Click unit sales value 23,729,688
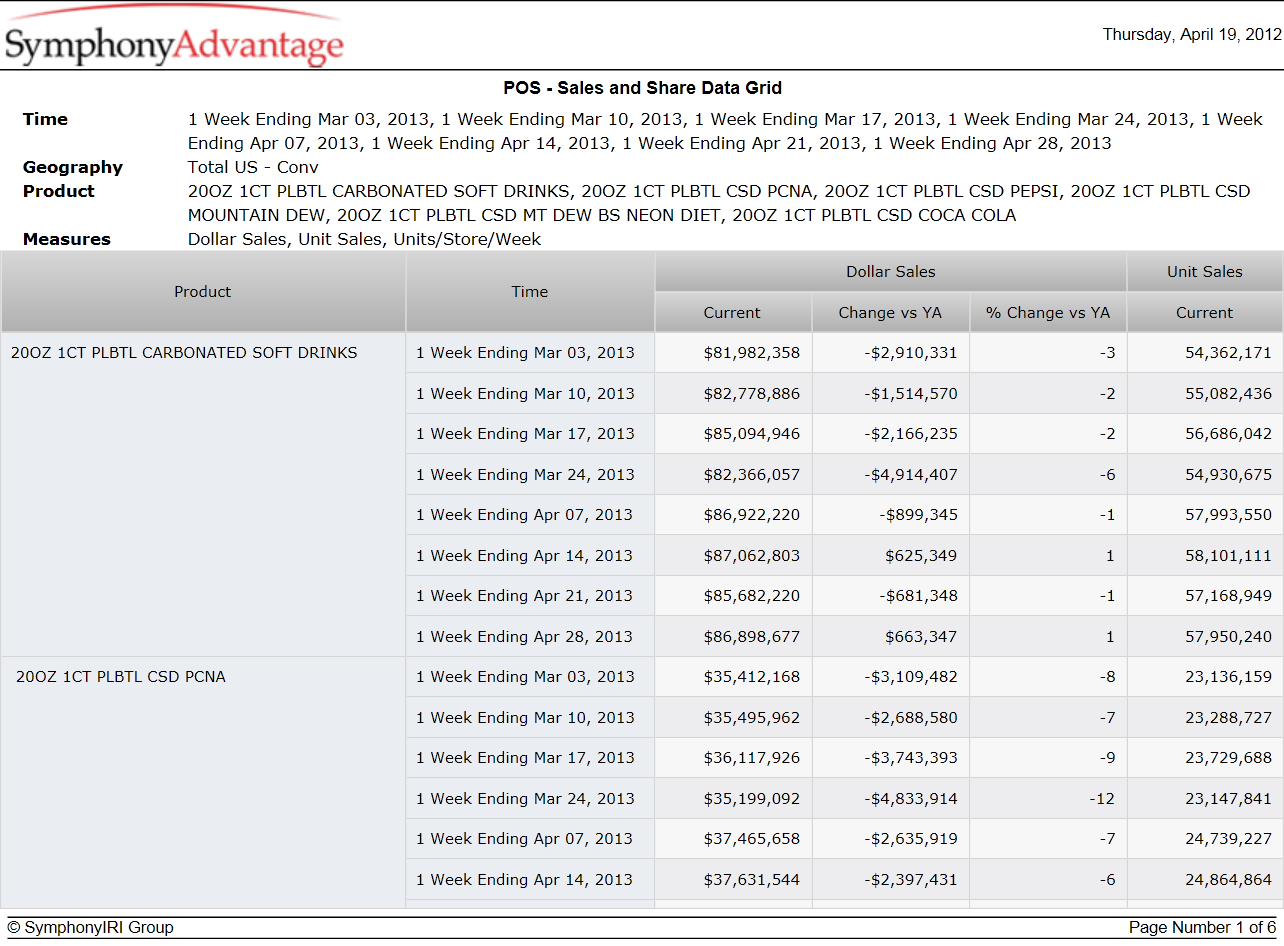The image size is (1284, 946). (x=1229, y=758)
